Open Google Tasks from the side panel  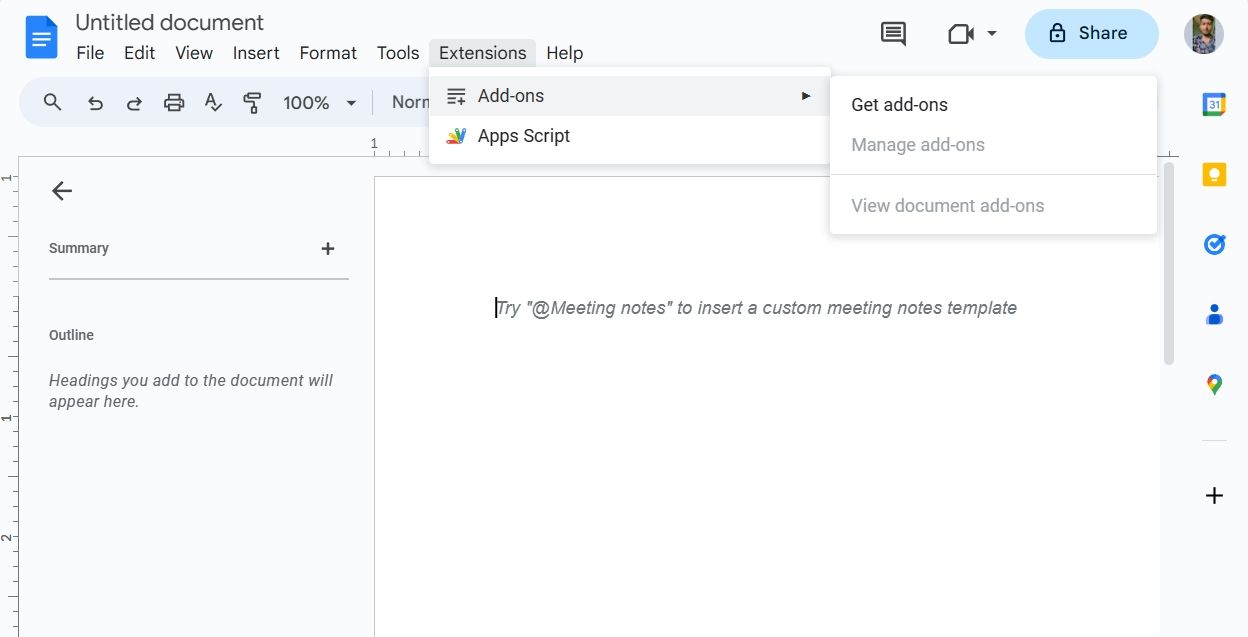pos(1213,244)
